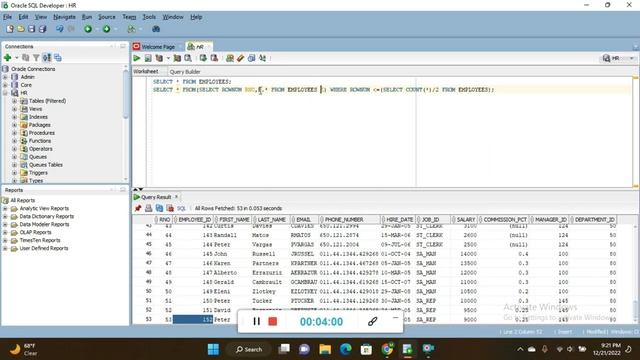Open the Team menu
Viewport: 640px width, 360px height.
tap(129, 17)
